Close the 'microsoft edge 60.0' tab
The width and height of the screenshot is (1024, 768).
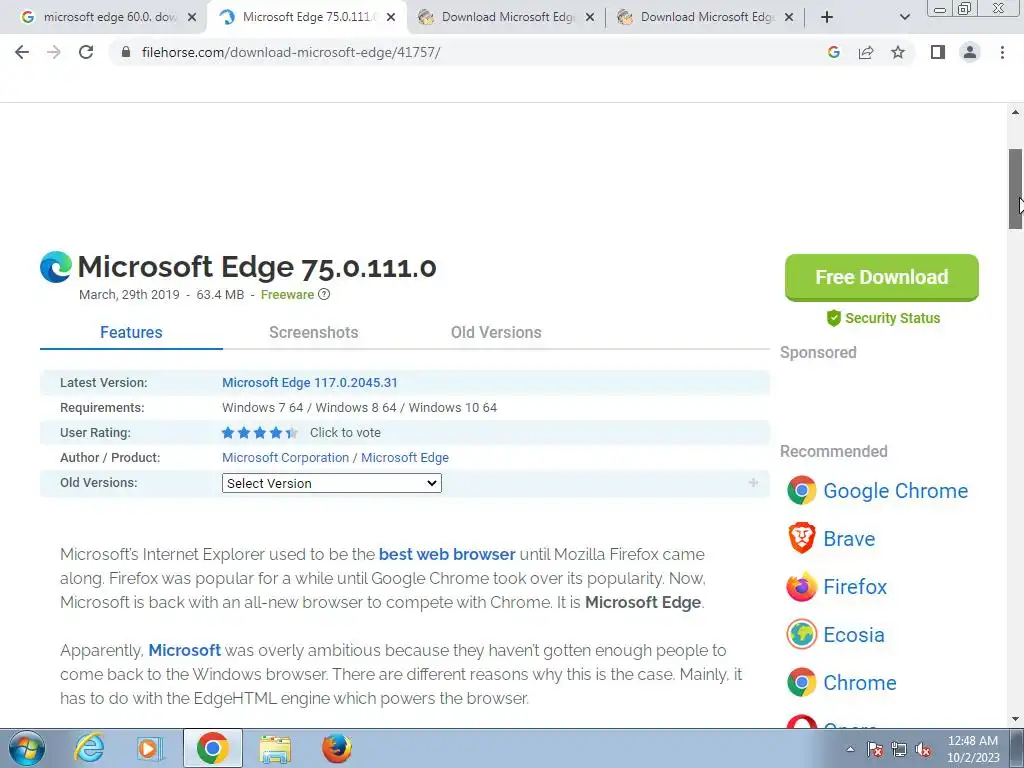[x=191, y=18]
